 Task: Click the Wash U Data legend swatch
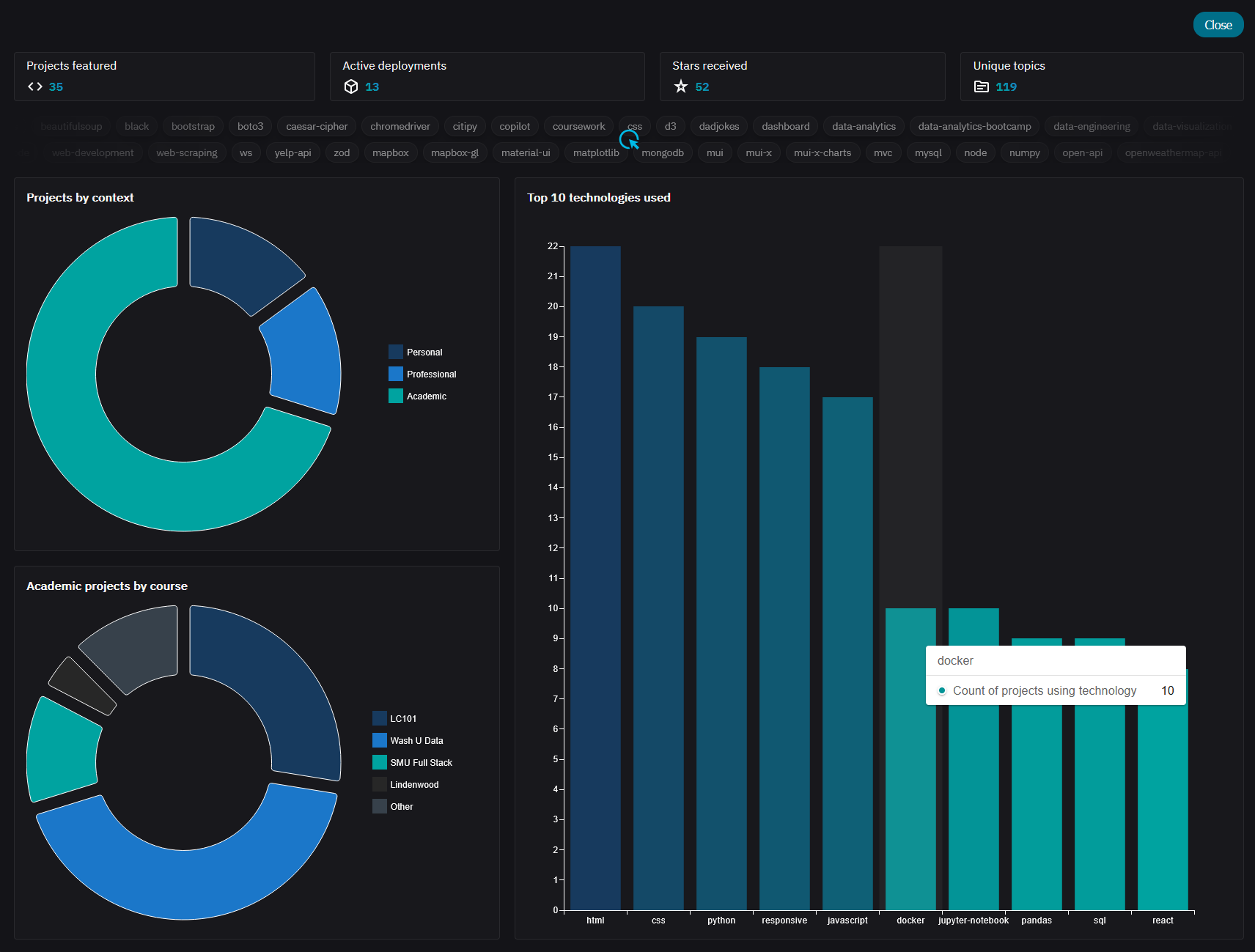pyautogui.click(x=380, y=740)
